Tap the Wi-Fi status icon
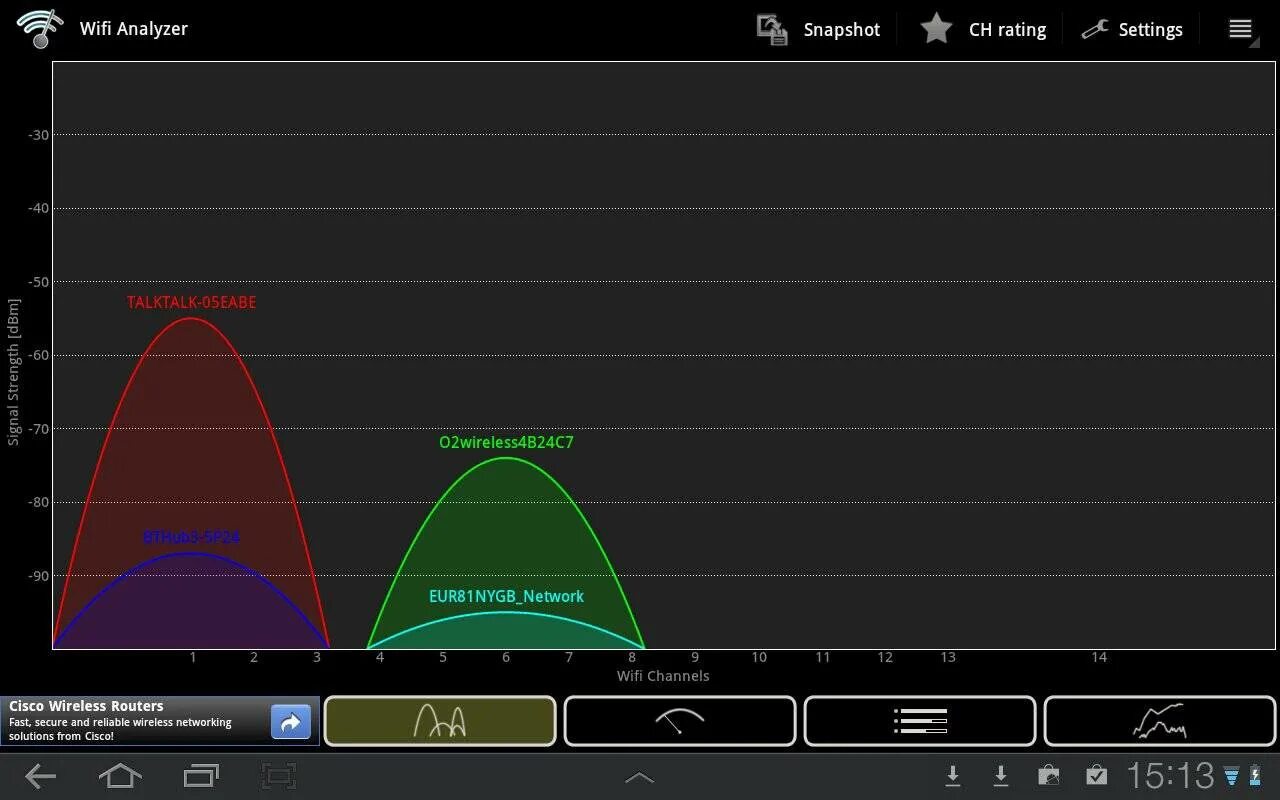This screenshot has width=1280, height=800. 1232,776
